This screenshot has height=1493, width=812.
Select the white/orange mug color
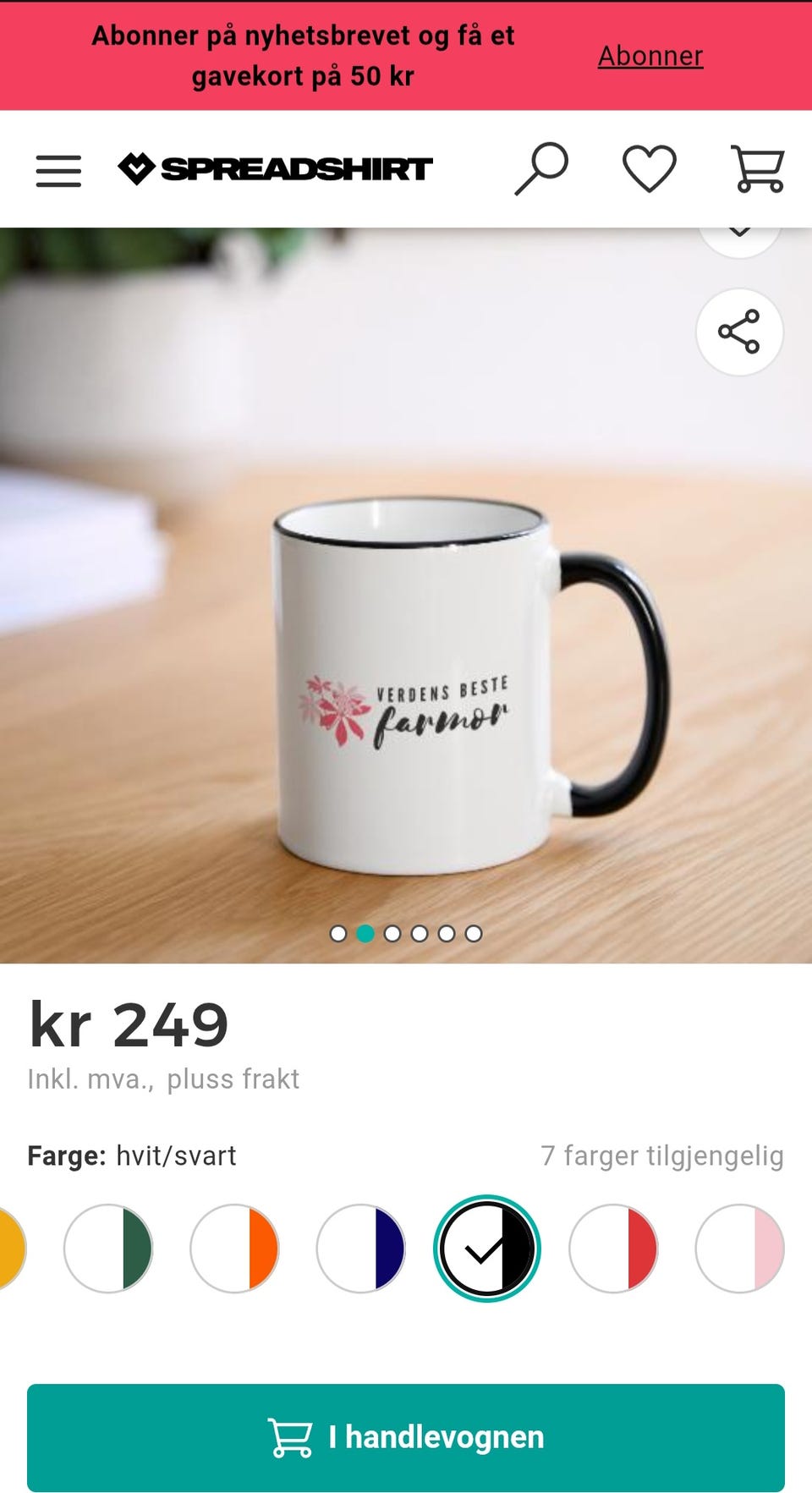[234, 1249]
